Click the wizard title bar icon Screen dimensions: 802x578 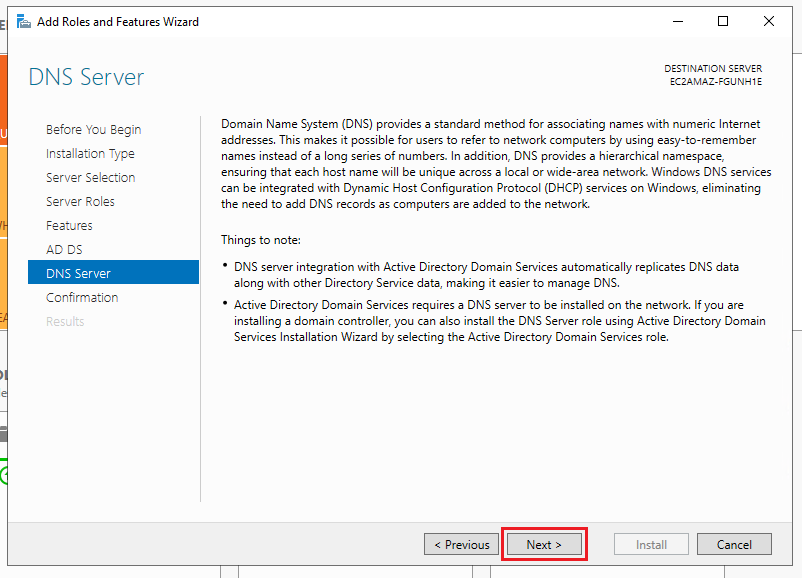pos(24,21)
